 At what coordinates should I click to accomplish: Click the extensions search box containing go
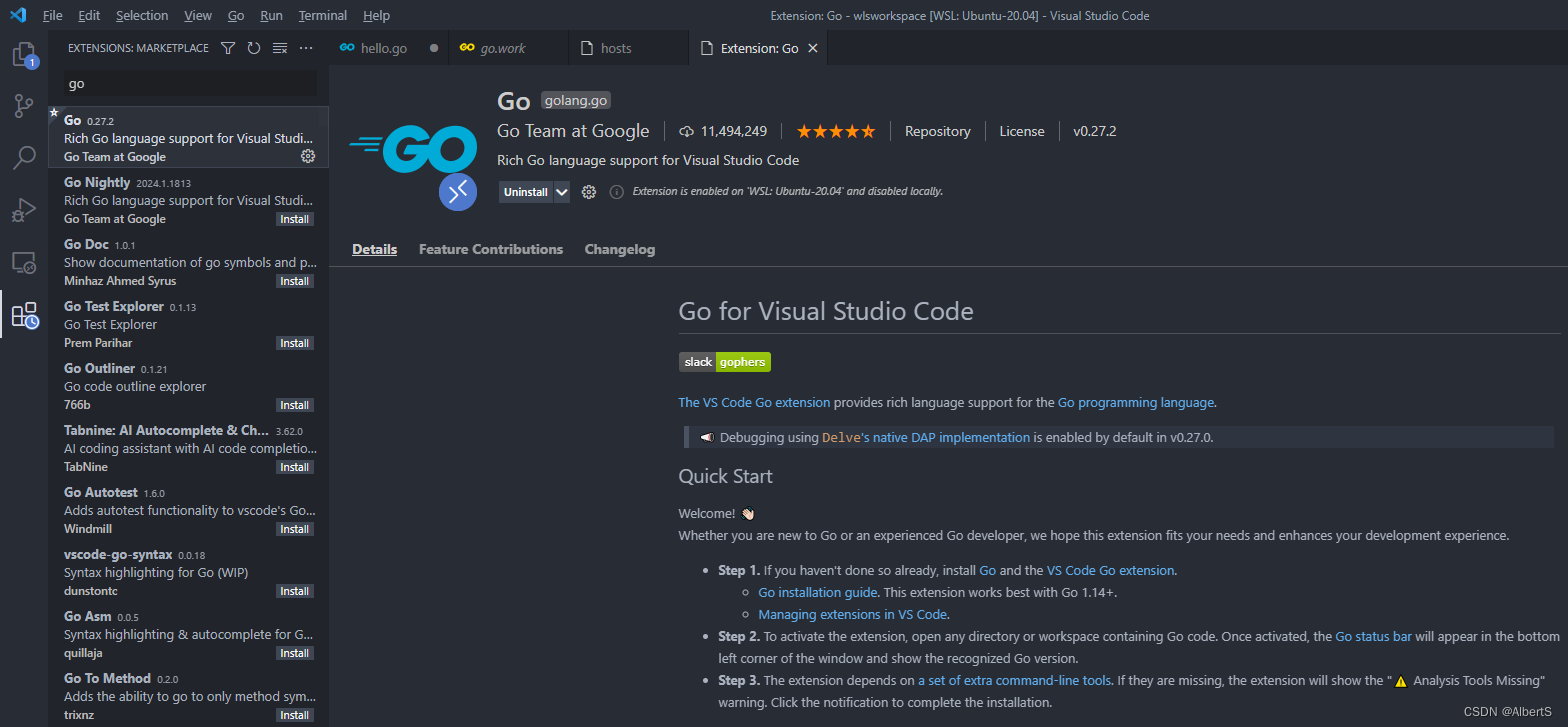coord(190,84)
